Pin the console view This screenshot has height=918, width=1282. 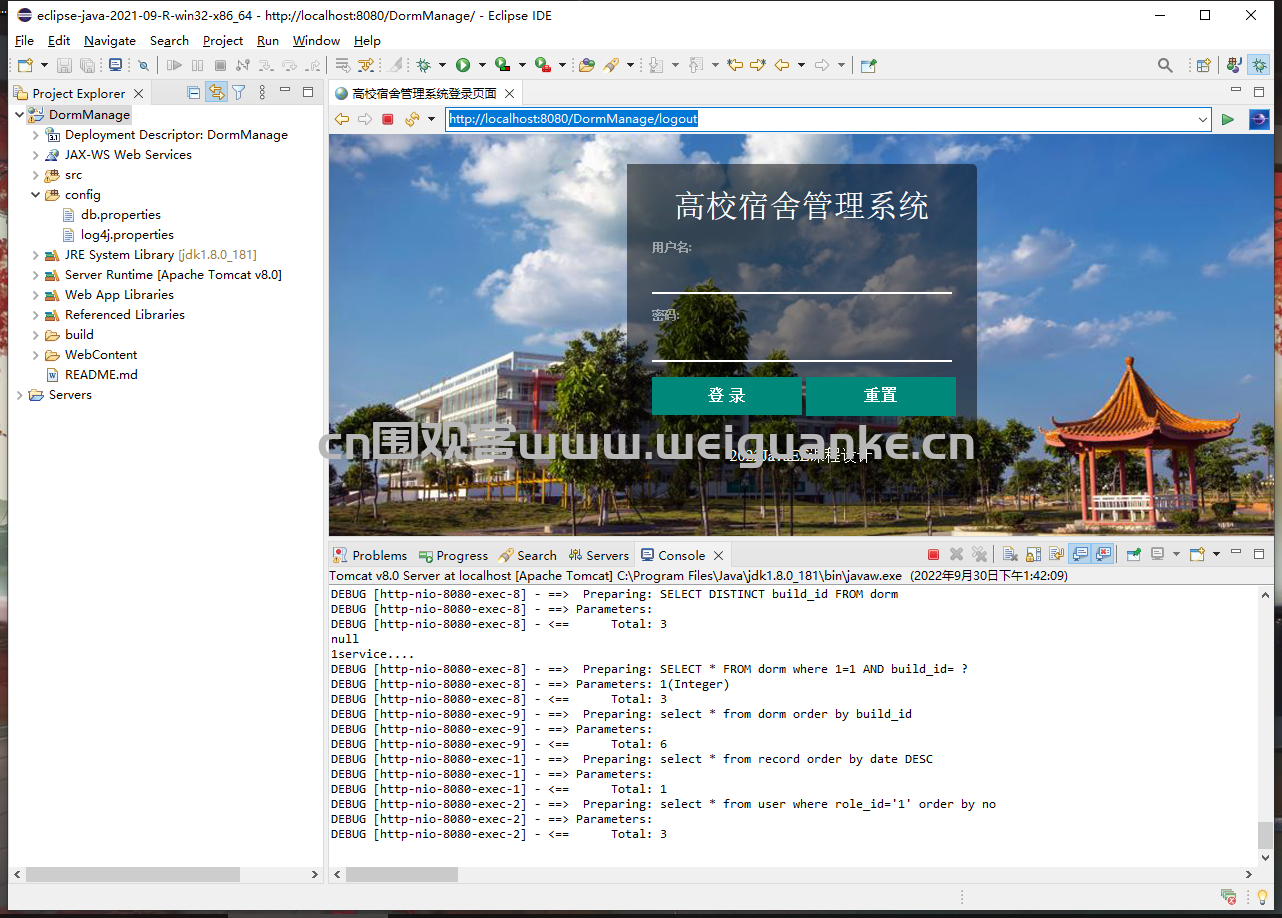tap(1133, 554)
